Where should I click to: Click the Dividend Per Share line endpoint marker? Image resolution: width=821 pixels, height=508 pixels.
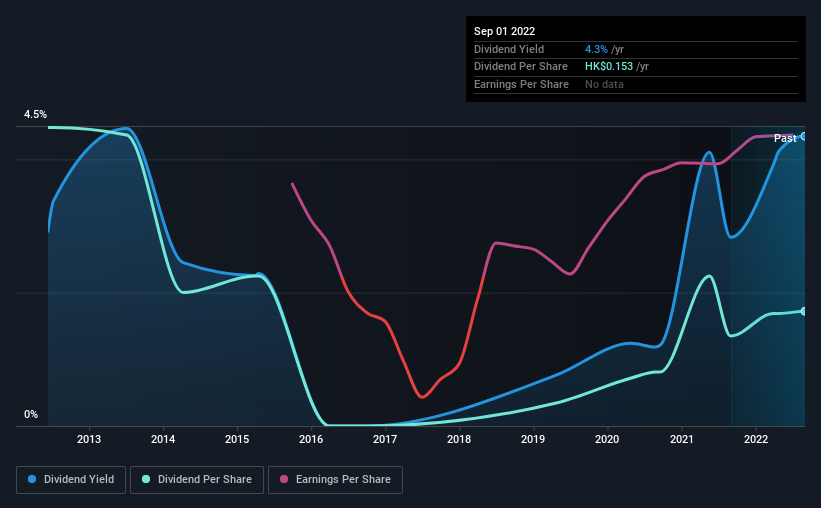[x=804, y=311]
